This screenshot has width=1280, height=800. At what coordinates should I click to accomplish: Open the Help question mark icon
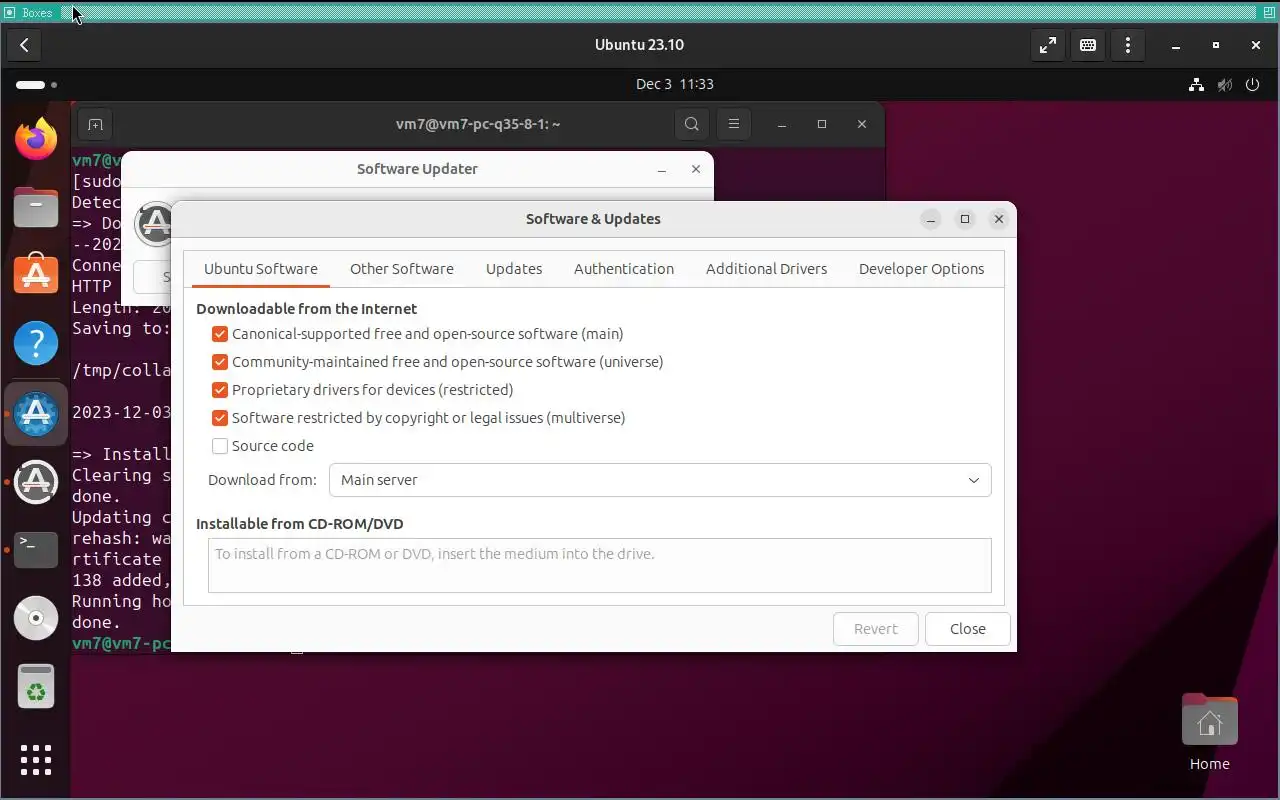(36, 343)
